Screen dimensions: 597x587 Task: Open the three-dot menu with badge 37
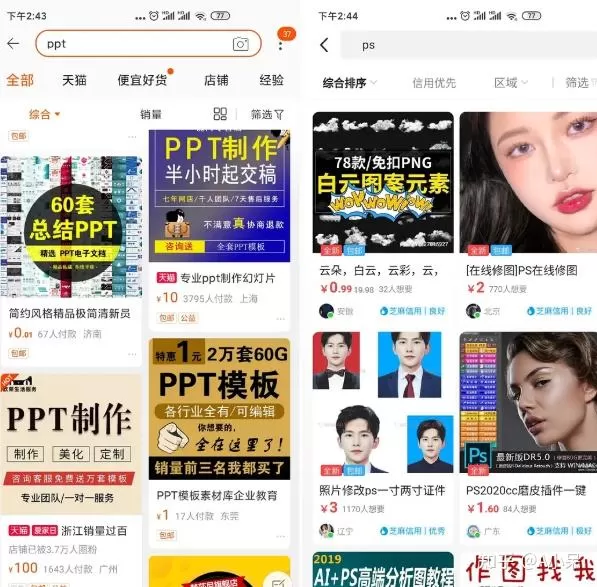pyautogui.click(x=281, y=46)
